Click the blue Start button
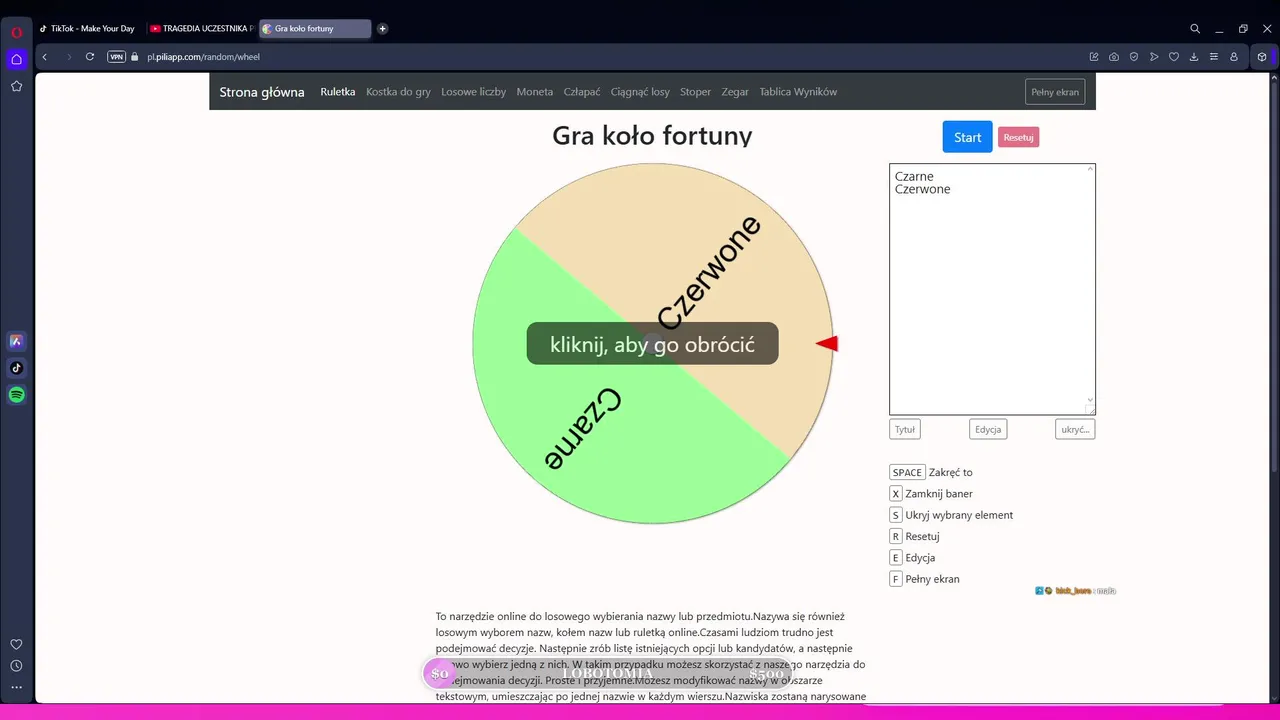Viewport: 1280px width, 720px height. click(967, 137)
